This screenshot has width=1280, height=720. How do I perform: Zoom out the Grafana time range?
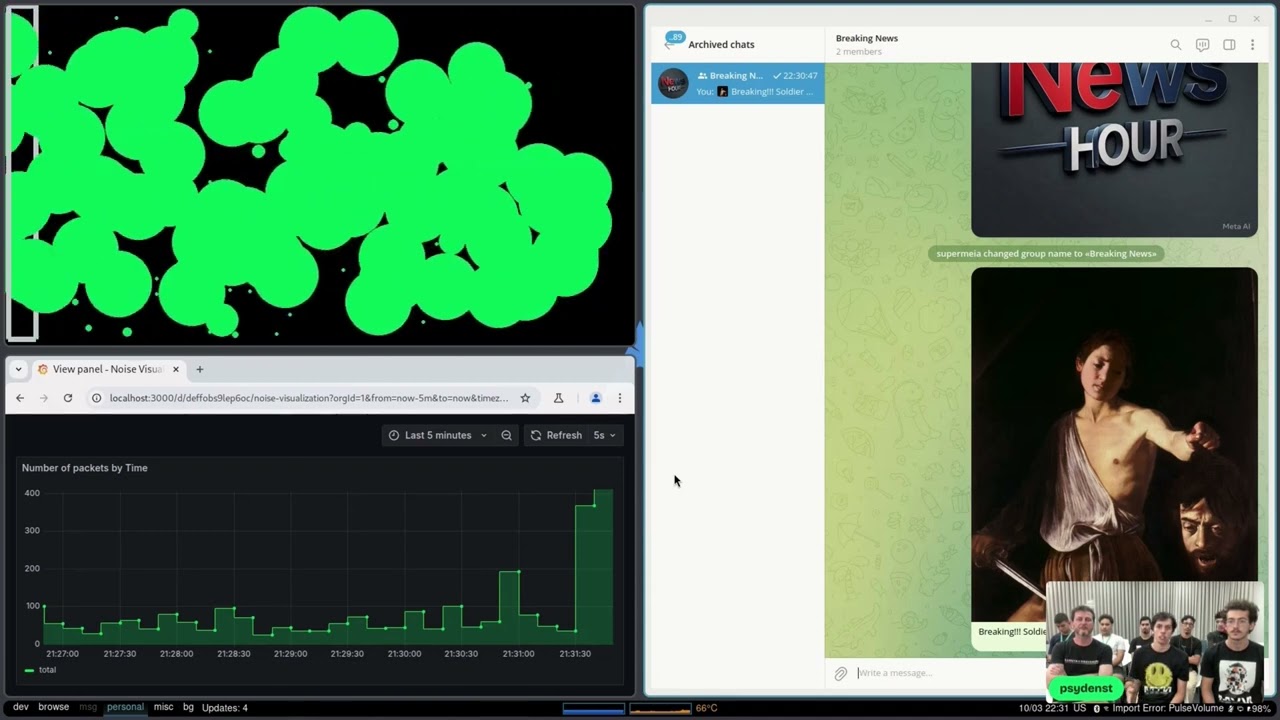click(507, 435)
